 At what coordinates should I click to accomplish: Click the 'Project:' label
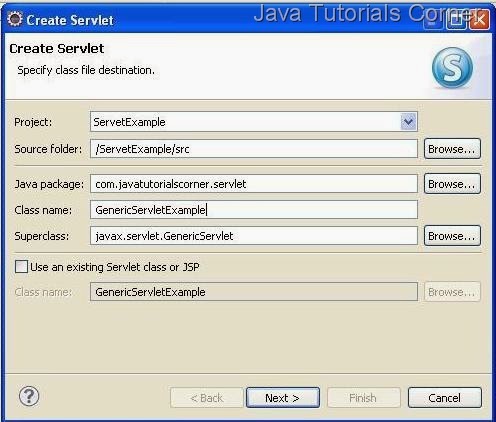pos(33,122)
